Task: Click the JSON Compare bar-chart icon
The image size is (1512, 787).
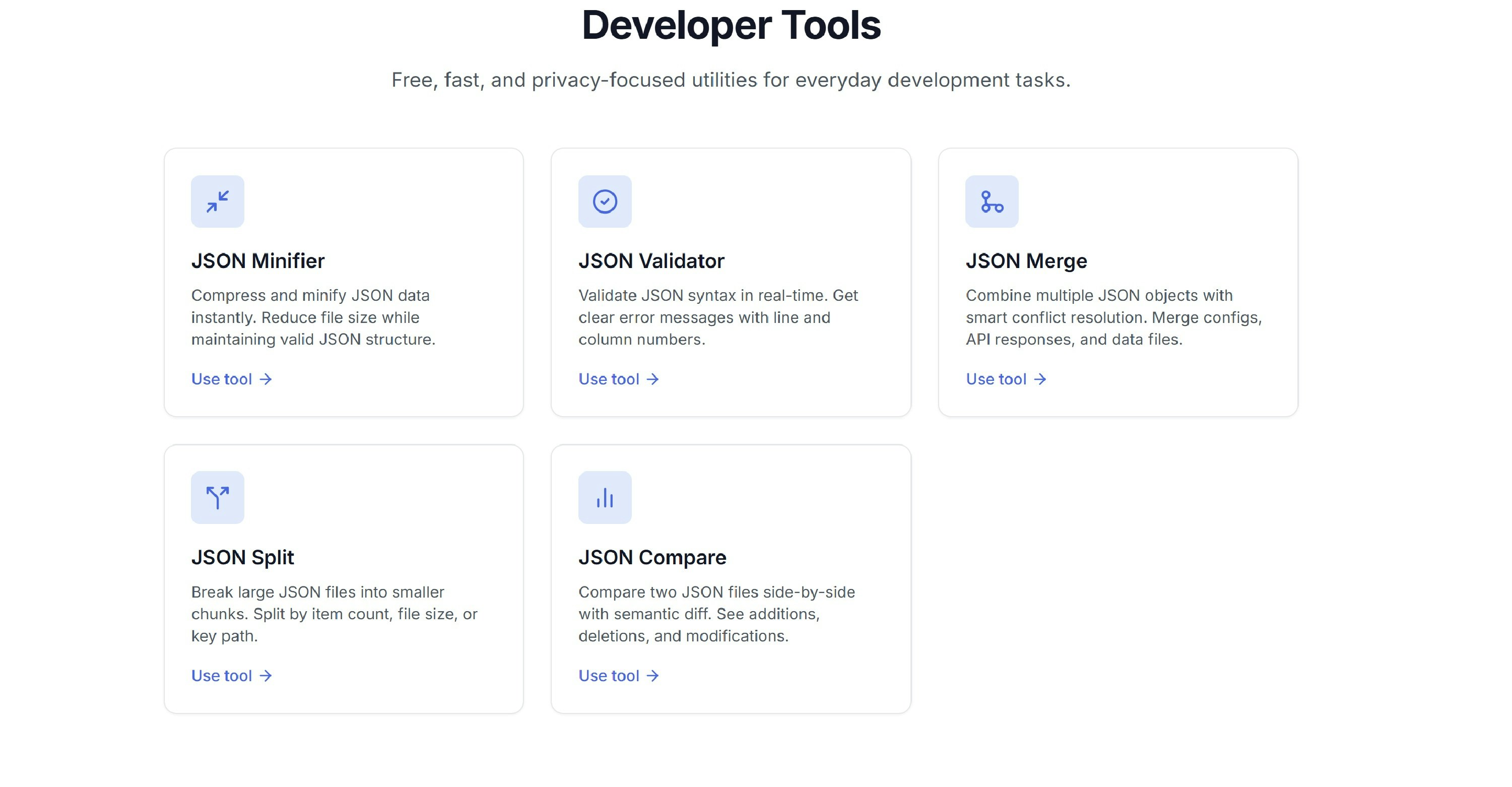Action: (605, 497)
